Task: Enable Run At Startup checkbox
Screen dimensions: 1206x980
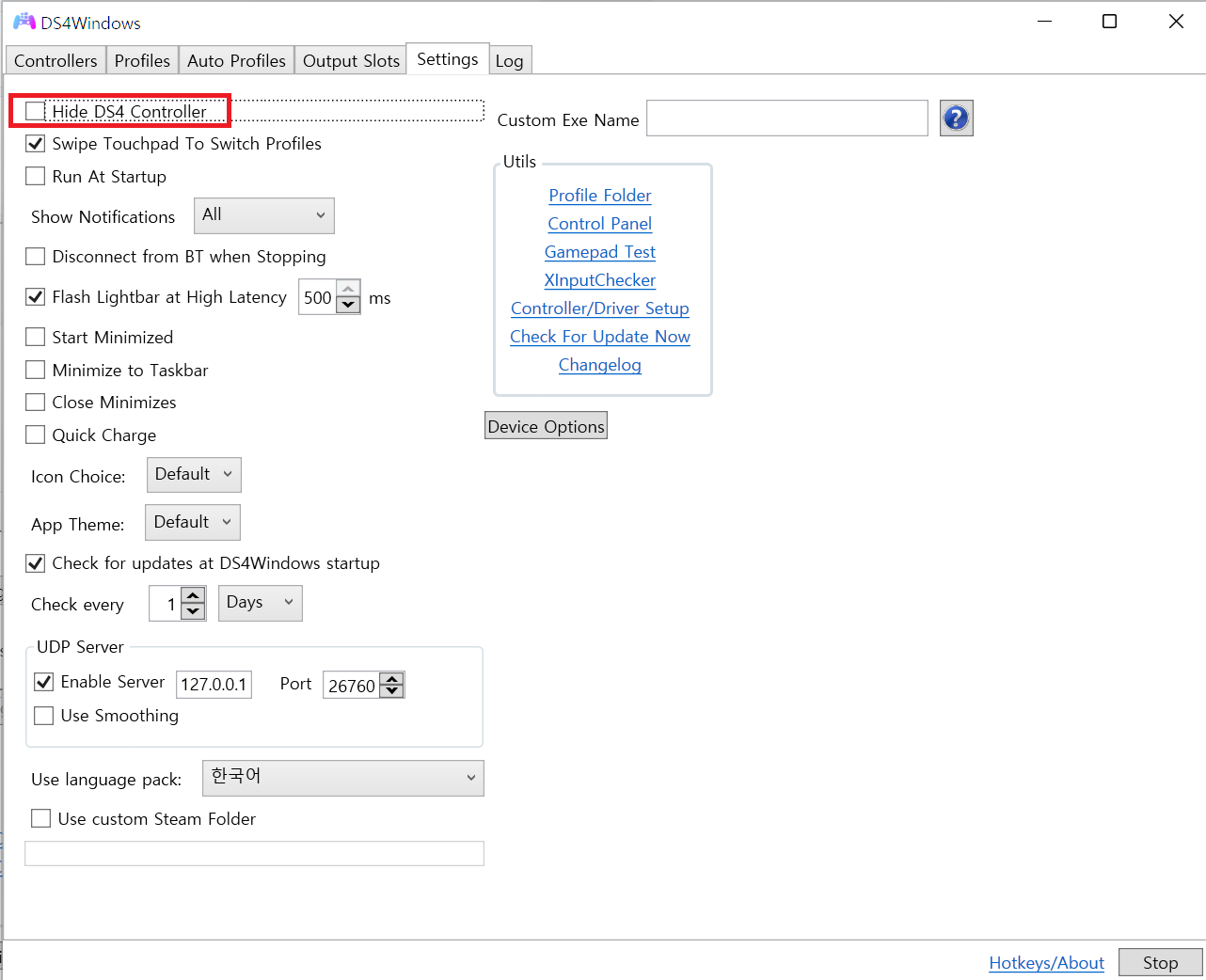Action: 35,176
